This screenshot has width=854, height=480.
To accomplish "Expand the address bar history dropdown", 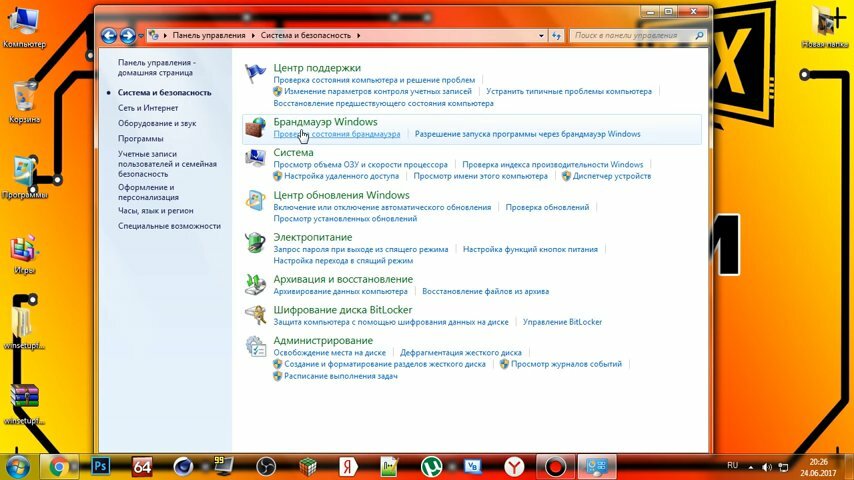I will (x=541, y=35).
